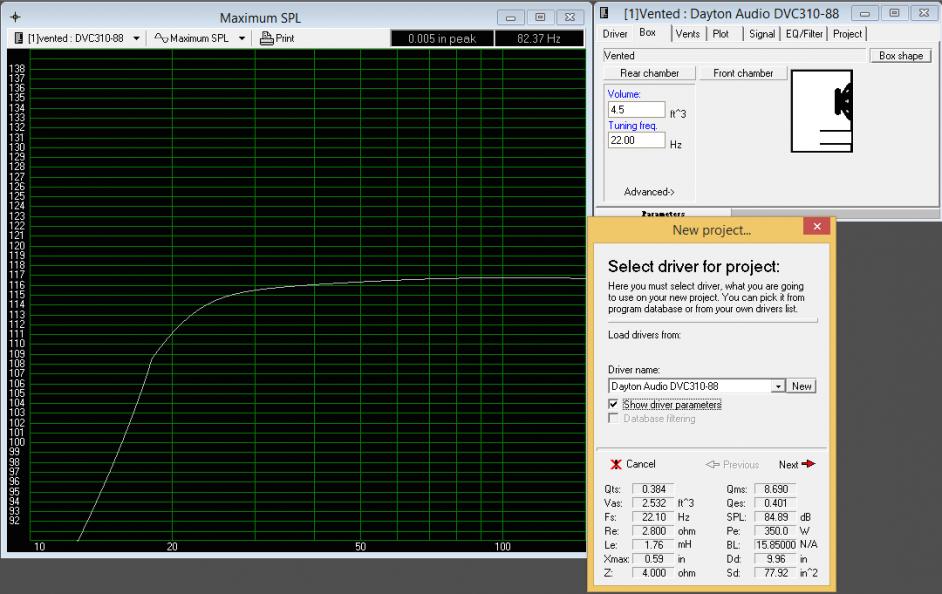The image size is (942, 594).
Task: Click the speaker icon beside [1]vented : DVC310-88
Action: [x=19, y=38]
